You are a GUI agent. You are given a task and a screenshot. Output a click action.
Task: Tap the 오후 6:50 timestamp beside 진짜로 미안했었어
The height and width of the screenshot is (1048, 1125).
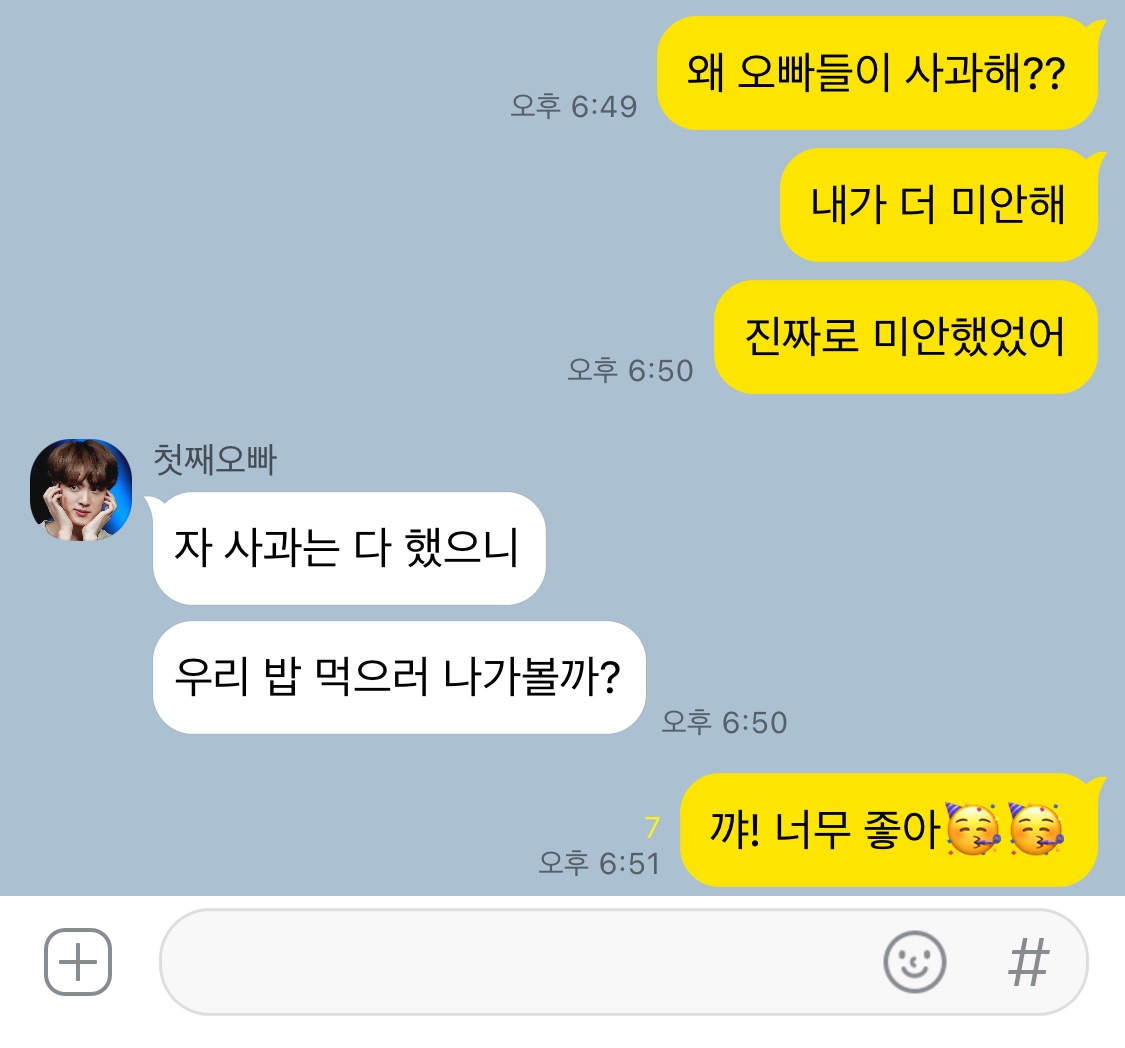pyautogui.click(x=630, y=370)
